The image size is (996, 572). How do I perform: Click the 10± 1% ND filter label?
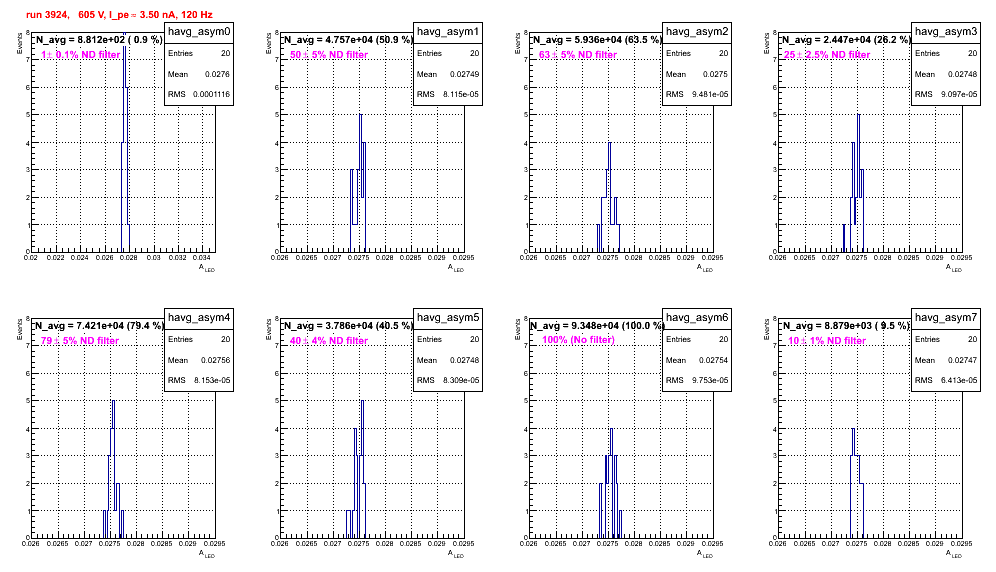(827, 341)
